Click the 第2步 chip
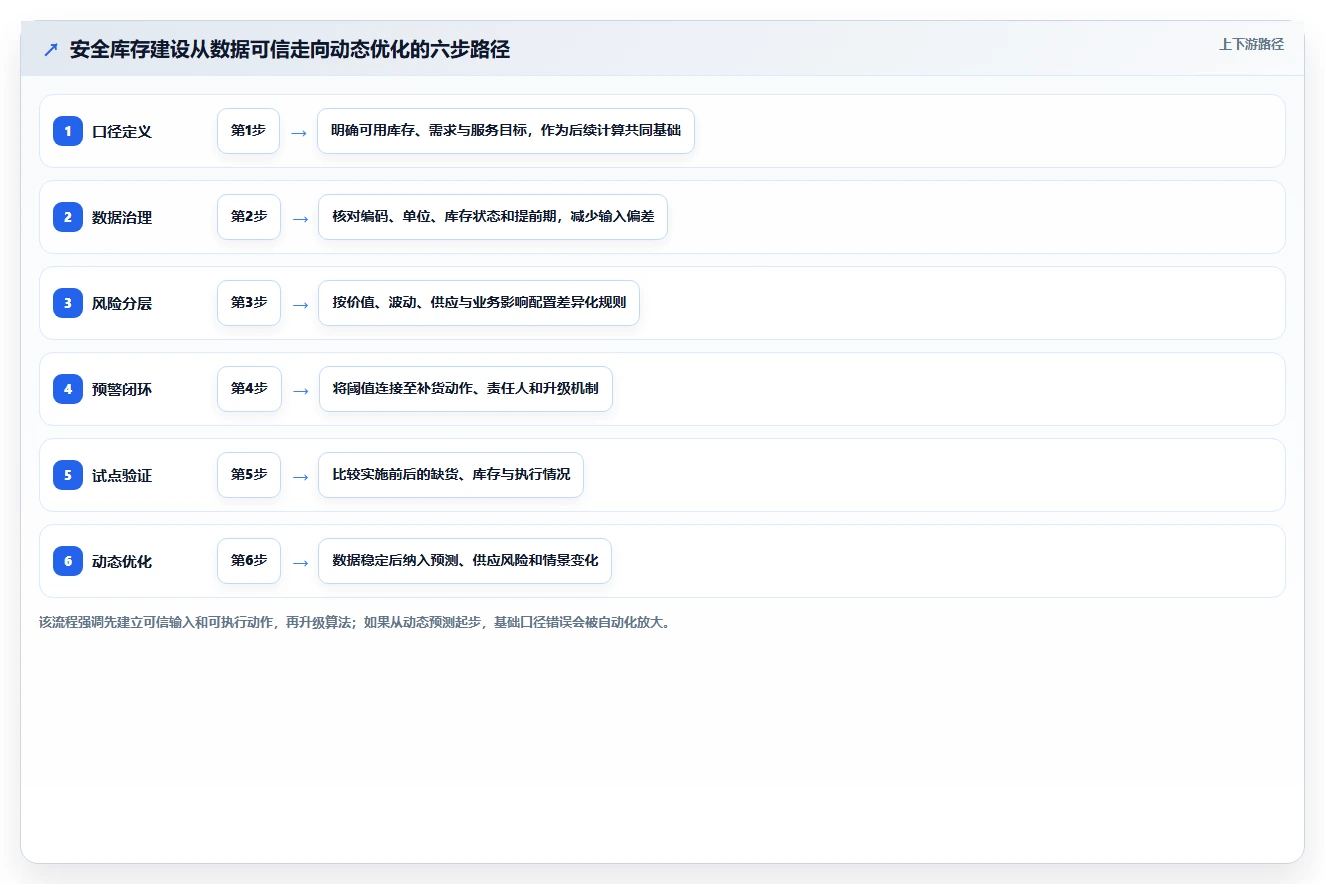The width and height of the screenshot is (1325, 884). pyautogui.click(x=249, y=217)
